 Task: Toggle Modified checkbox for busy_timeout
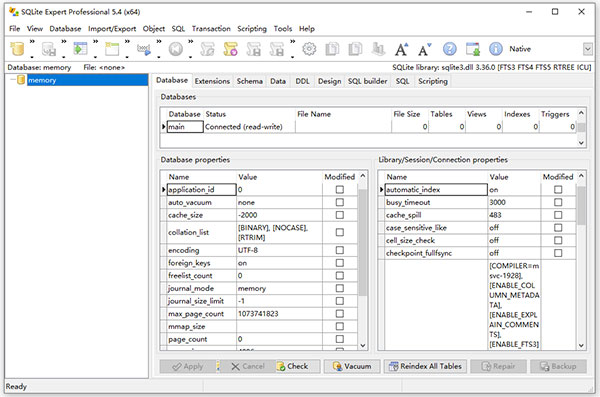558,202
